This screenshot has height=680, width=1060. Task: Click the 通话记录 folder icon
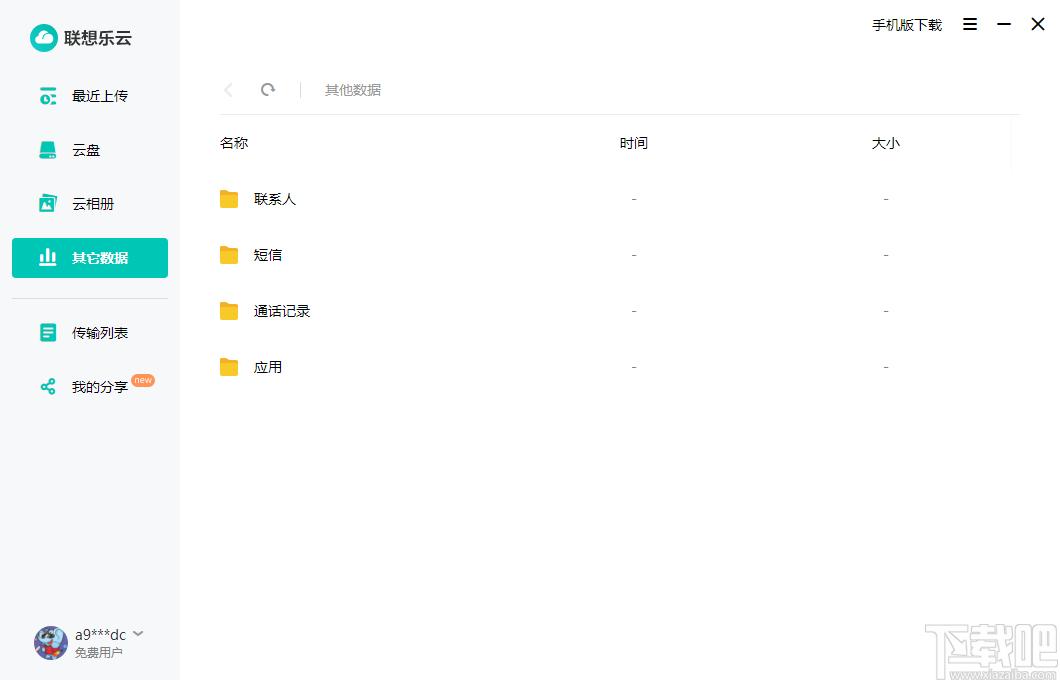point(229,311)
